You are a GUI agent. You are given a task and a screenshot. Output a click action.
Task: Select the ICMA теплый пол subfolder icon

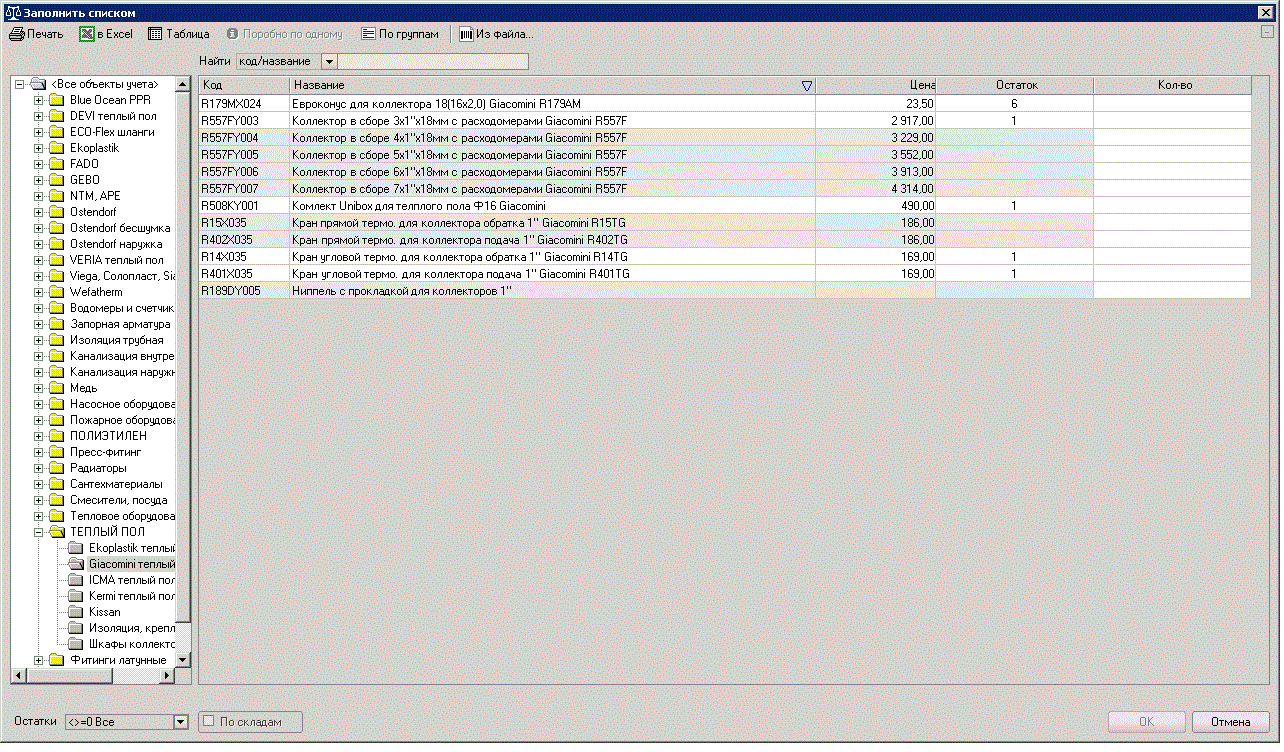(76, 580)
